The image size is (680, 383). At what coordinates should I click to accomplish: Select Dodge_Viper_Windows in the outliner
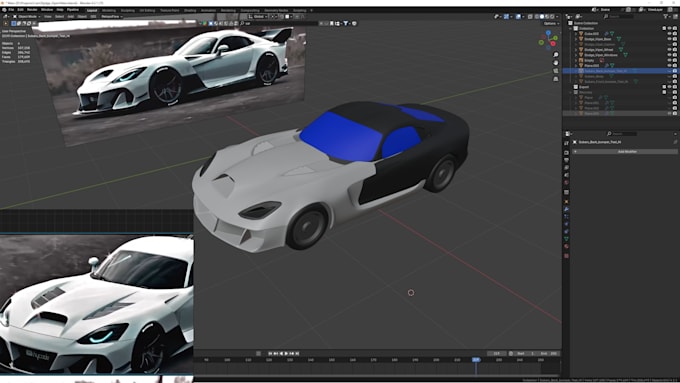(x=601, y=55)
